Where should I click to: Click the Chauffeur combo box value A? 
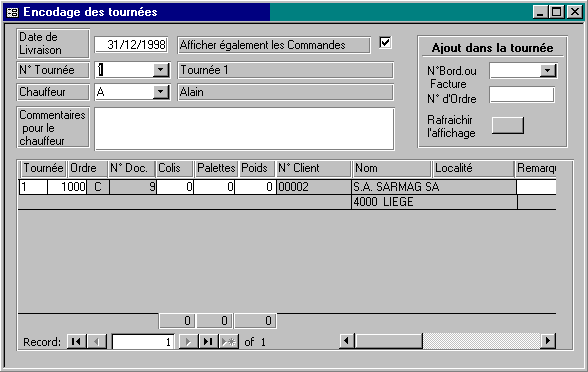(x=124, y=92)
